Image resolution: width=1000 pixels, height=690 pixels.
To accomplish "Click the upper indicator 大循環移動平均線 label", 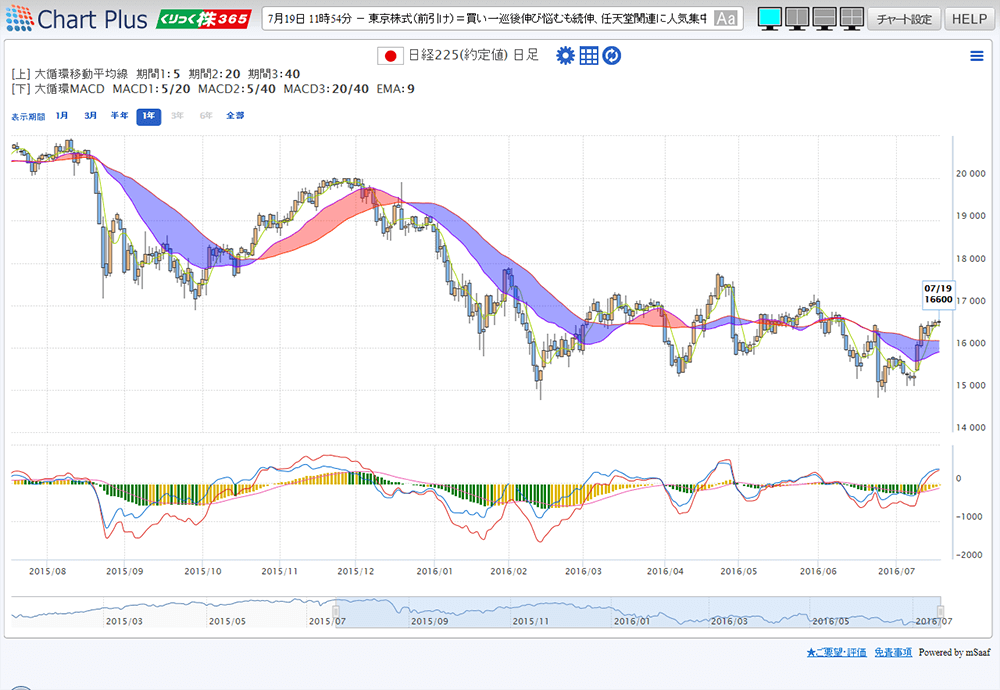I will pos(80,74).
